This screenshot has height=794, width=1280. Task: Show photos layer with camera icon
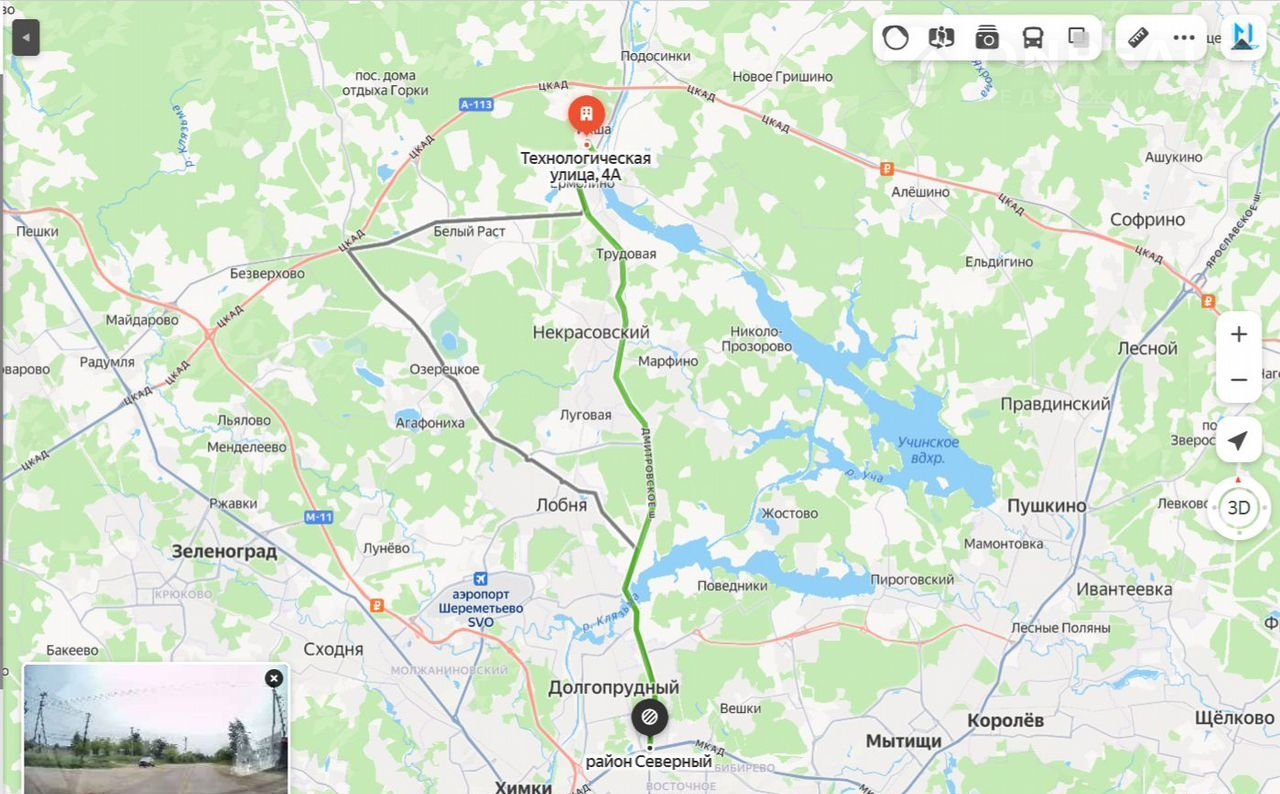click(987, 38)
